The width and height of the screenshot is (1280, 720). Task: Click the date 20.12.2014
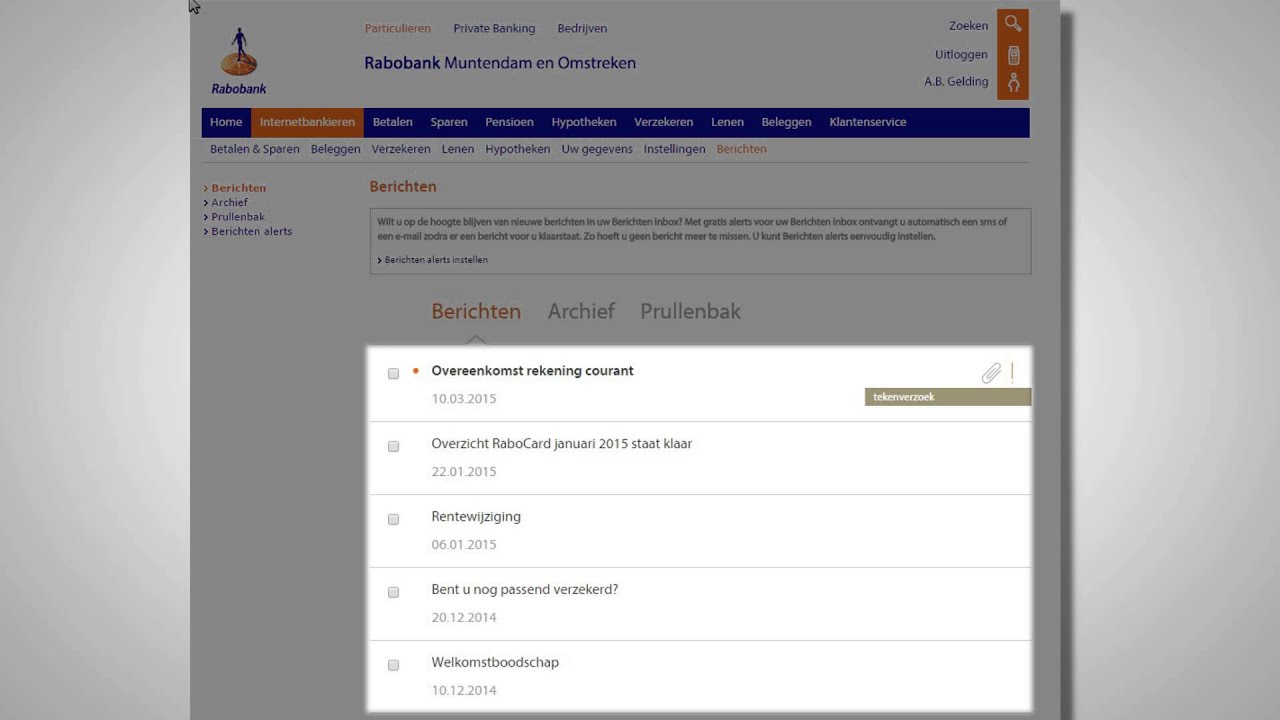pos(464,618)
